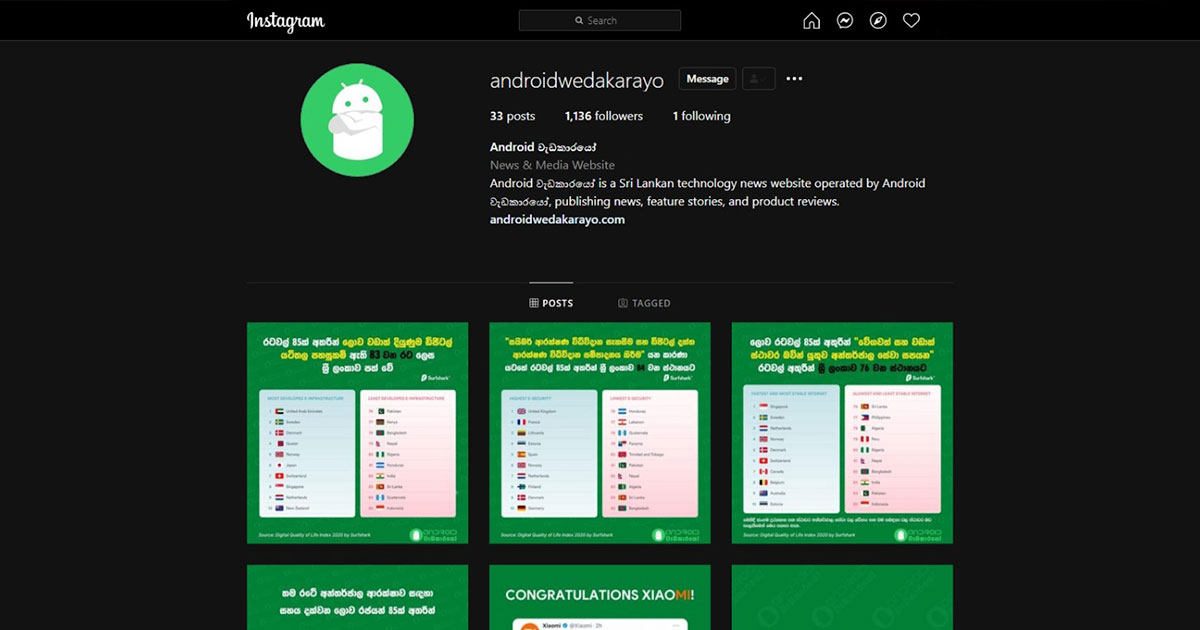View notifications via heart icon
Image resolution: width=1200 pixels, height=630 pixels.
point(911,20)
